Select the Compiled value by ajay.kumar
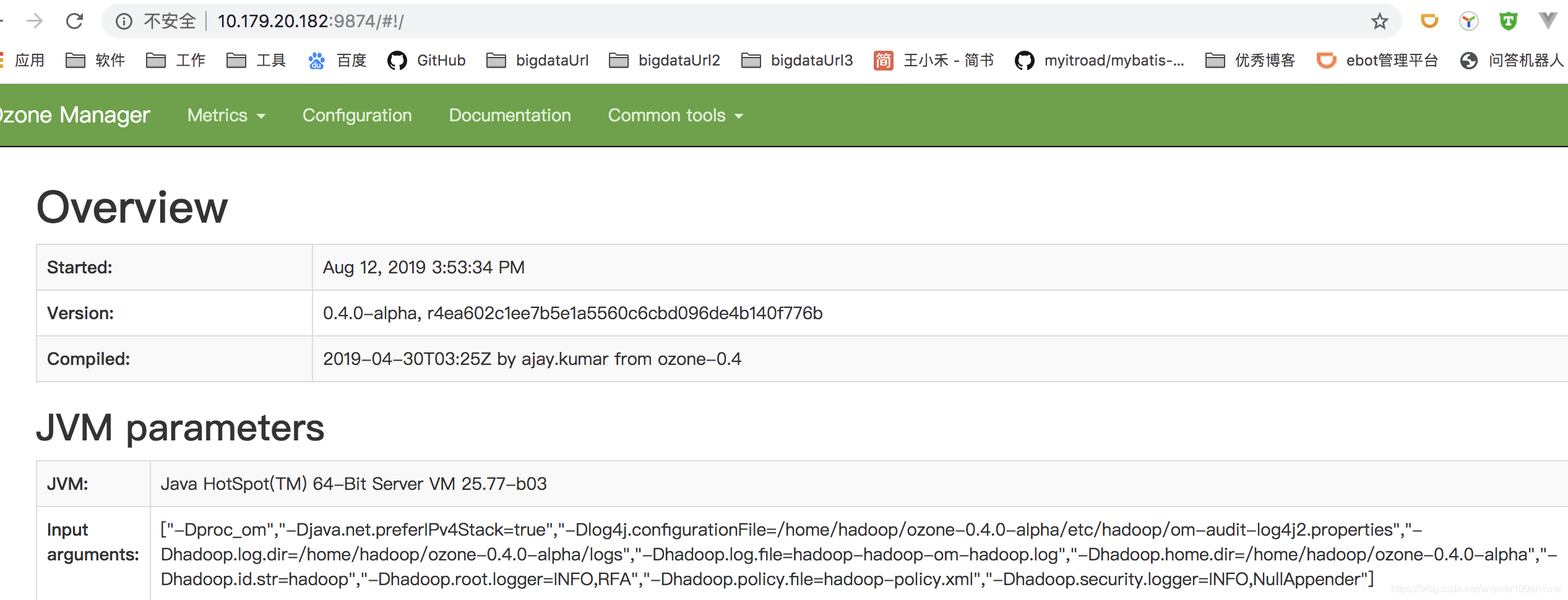Viewport: 1568px width, 600px height. point(532,359)
